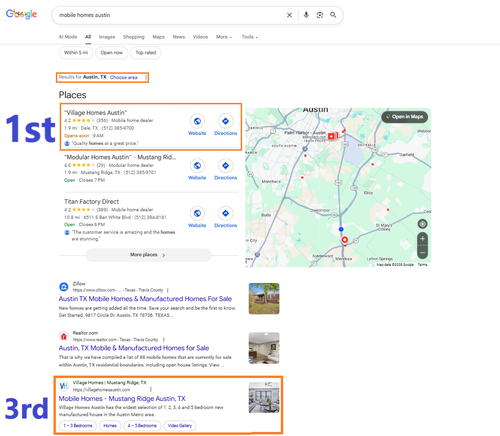Image resolution: width=500 pixels, height=436 pixels.
Task: Open Village Homes Austin website globe icon
Action: pyautogui.click(x=197, y=121)
